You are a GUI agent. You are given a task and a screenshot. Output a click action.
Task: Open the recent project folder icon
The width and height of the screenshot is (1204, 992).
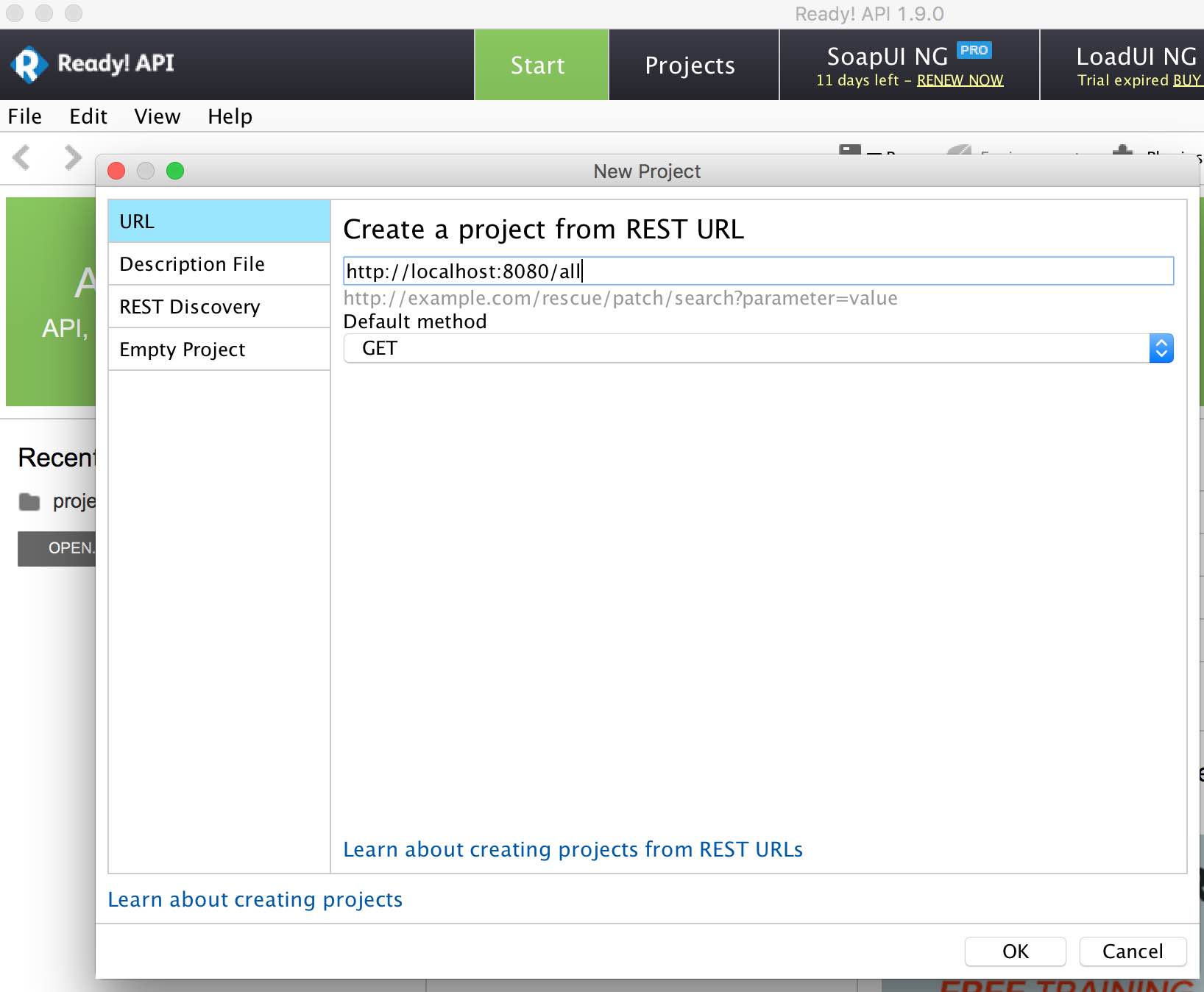[x=29, y=501]
